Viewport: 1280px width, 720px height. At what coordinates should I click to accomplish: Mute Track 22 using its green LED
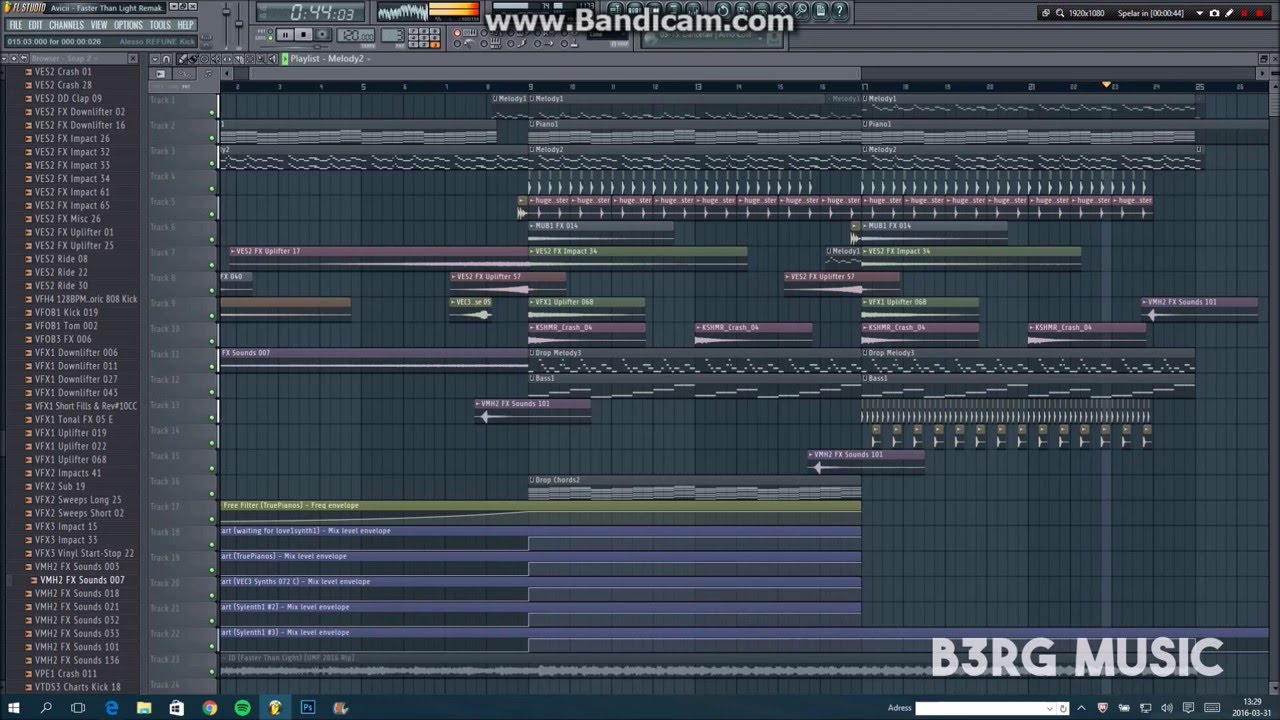click(212, 645)
